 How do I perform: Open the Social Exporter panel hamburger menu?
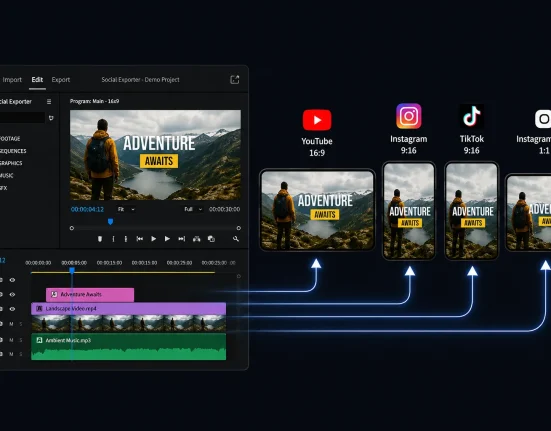(x=49, y=102)
